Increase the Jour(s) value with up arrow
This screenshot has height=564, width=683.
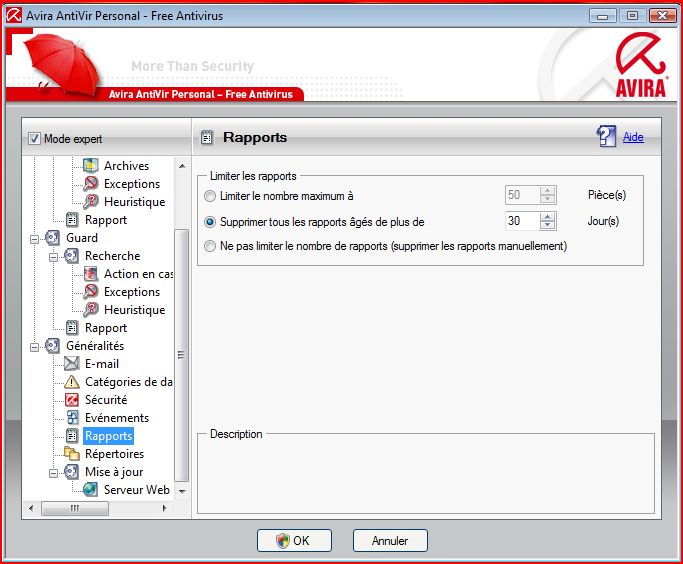point(548,216)
